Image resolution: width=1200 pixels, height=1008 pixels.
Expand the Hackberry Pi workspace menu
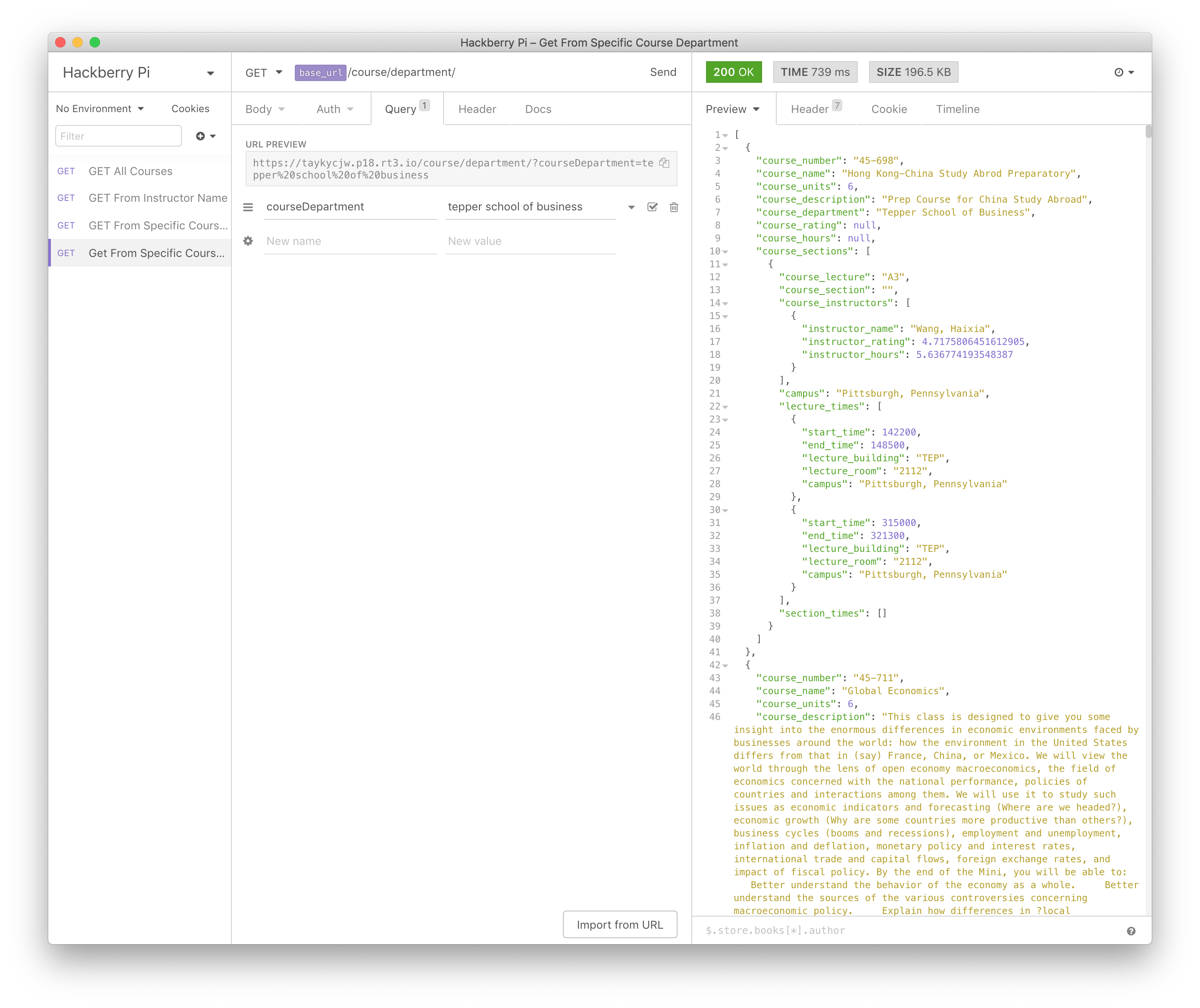point(210,73)
